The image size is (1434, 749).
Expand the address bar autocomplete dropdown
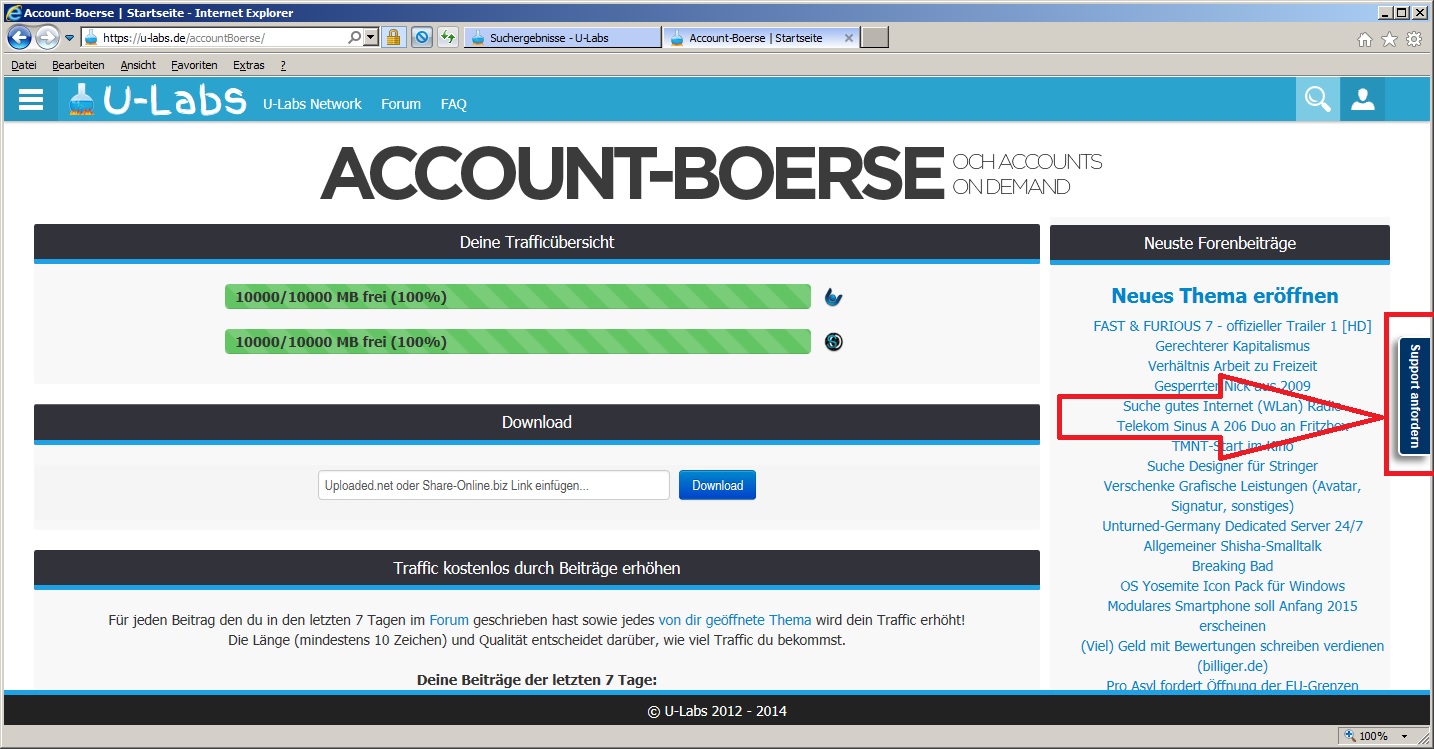(x=371, y=38)
